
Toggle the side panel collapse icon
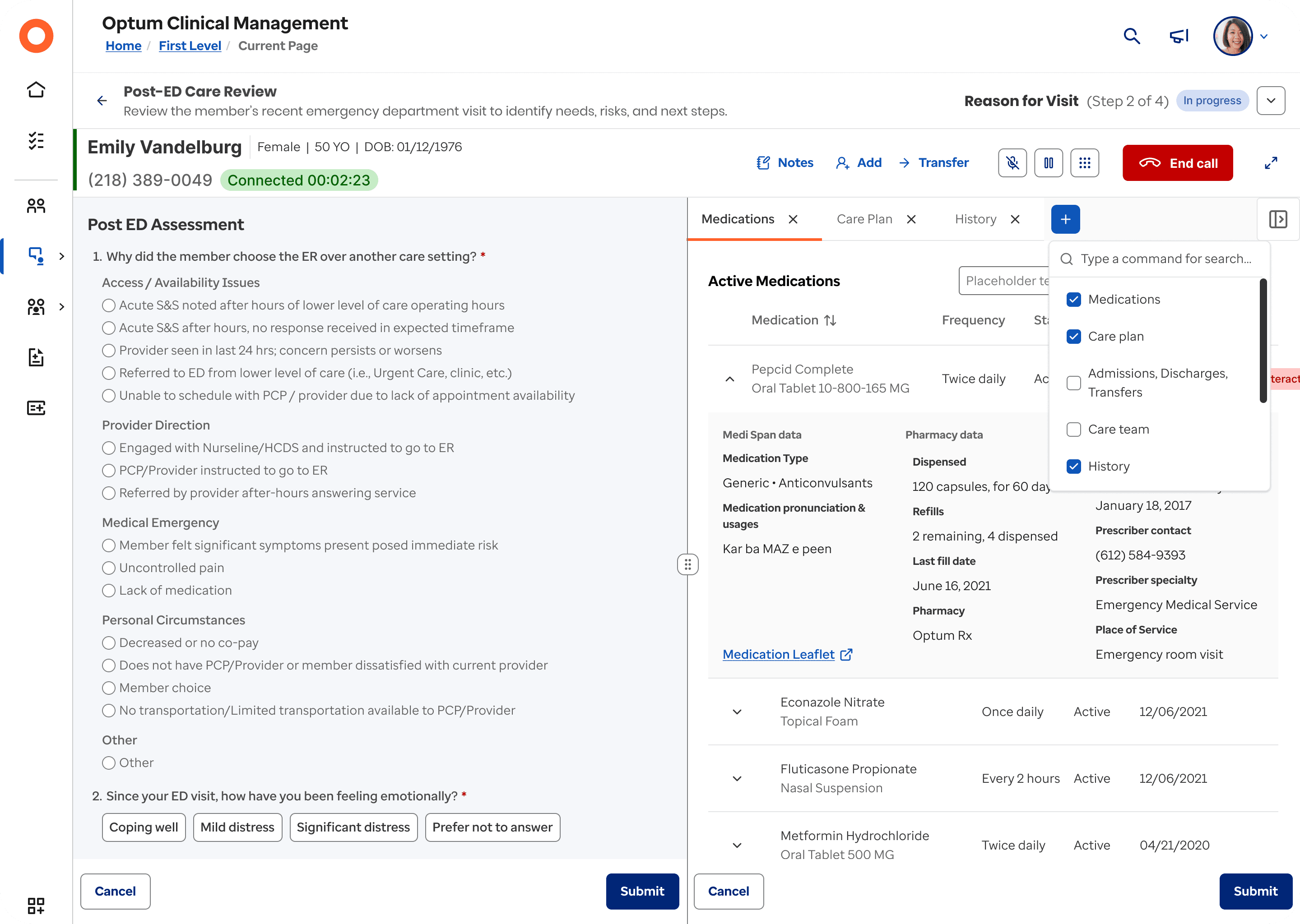(1278, 219)
